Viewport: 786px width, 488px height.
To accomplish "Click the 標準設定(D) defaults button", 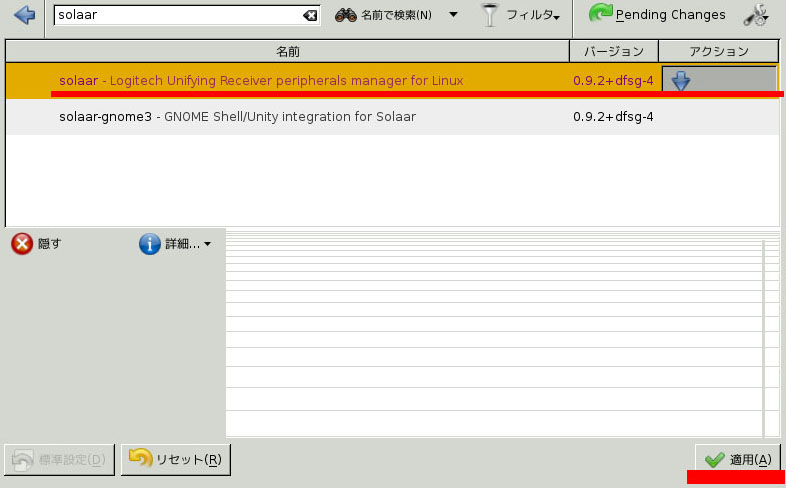I will 60,459.
